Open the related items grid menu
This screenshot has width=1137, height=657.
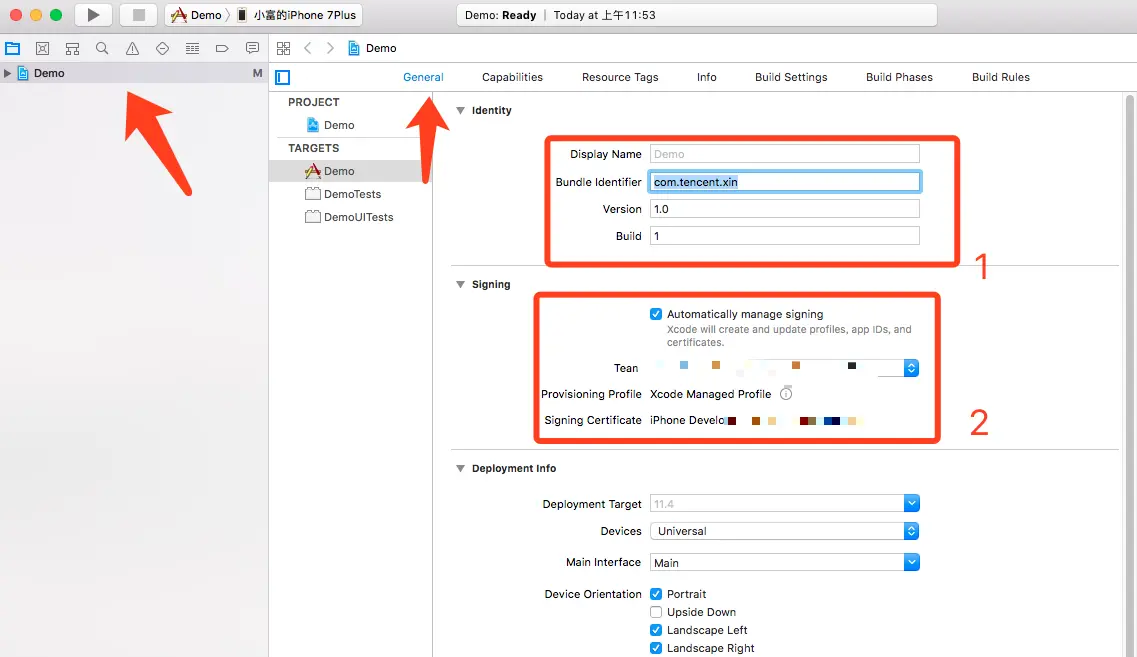coord(284,48)
